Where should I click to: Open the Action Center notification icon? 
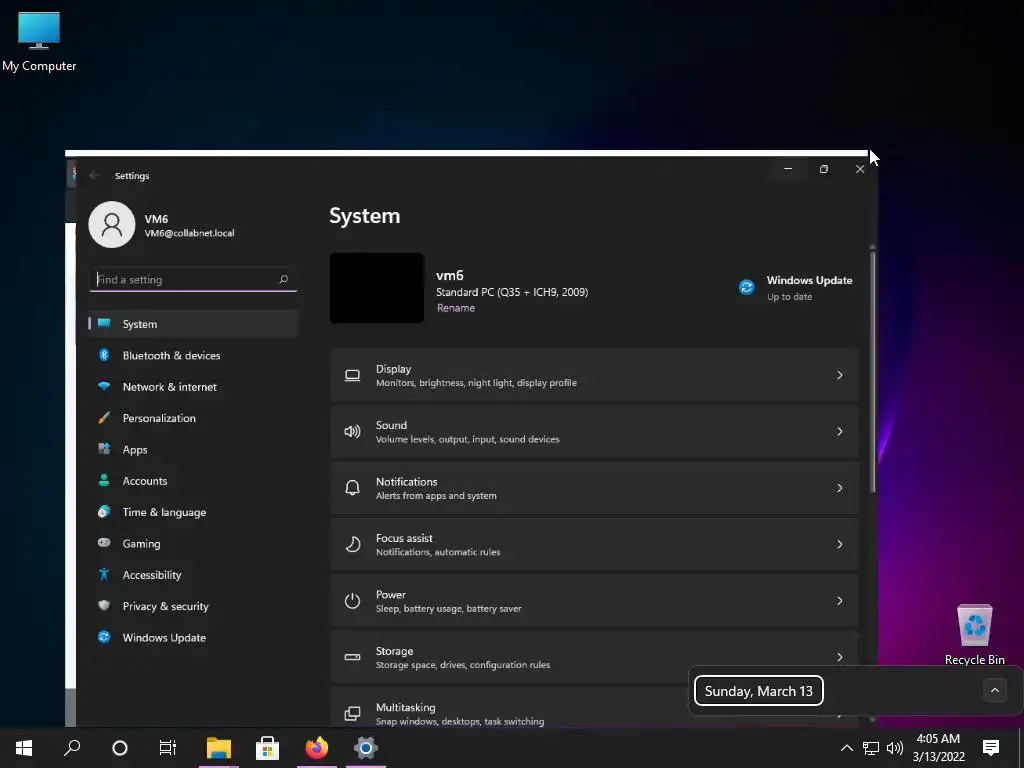click(x=991, y=748)
